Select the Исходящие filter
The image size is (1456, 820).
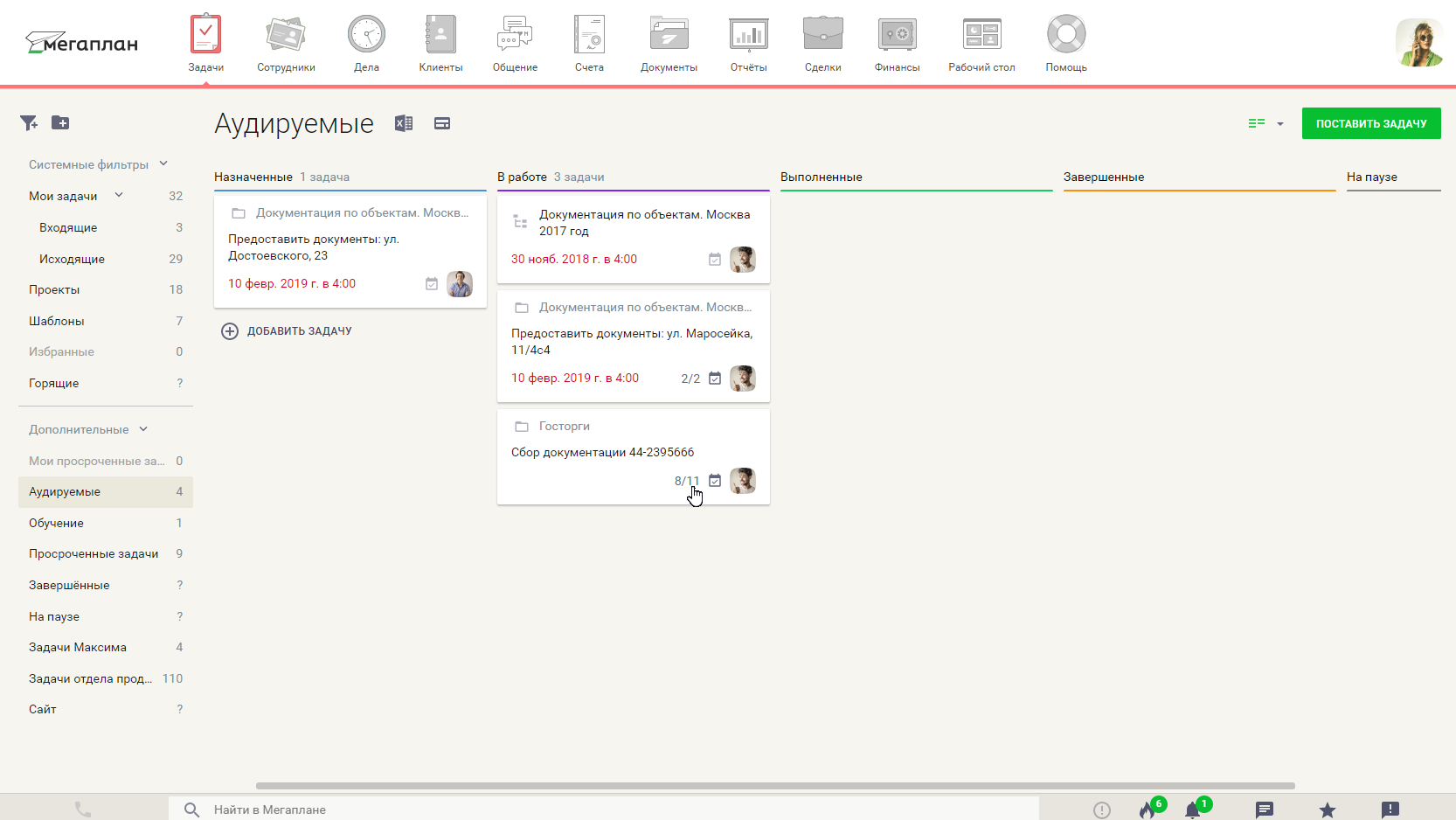[x=106, y=259]
